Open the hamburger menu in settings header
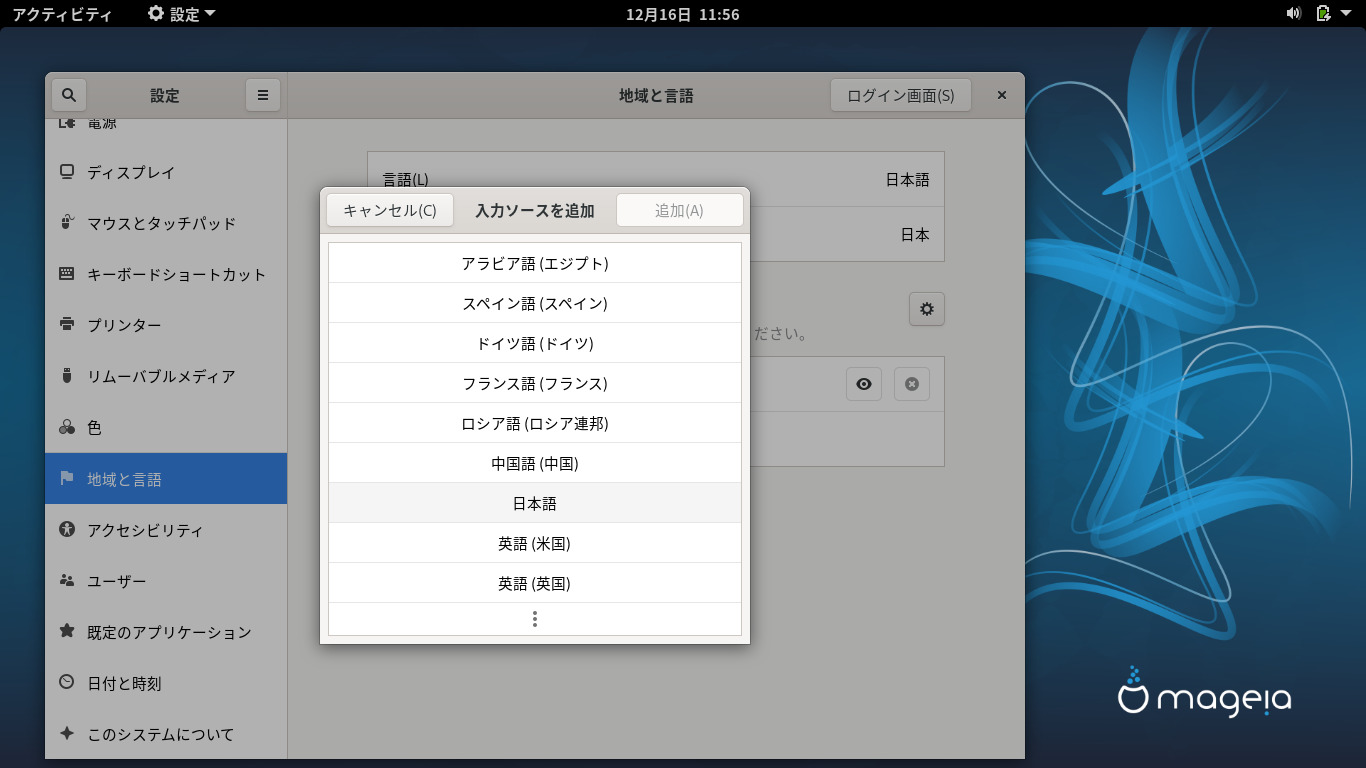Screen dimensions: 1366x768 coord(263,95)
